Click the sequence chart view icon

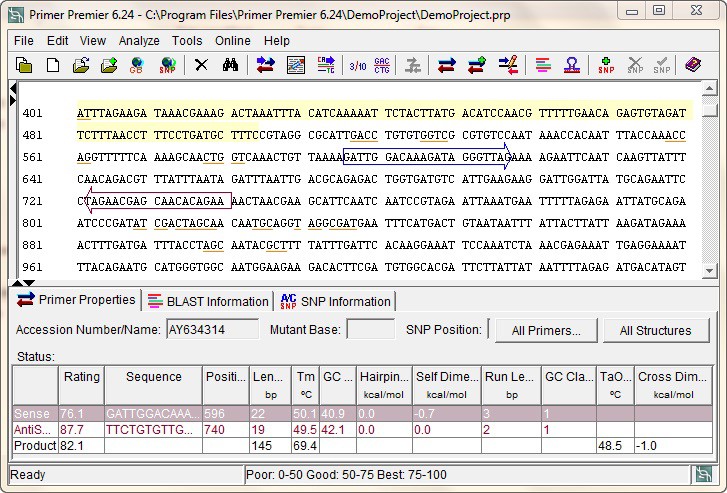click(296, 65)
